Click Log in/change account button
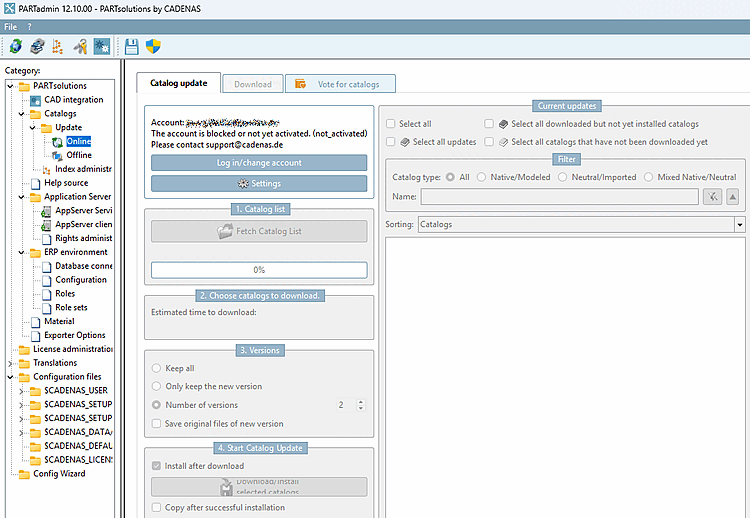This screenshot has width=750, height=518. (259, 163)
